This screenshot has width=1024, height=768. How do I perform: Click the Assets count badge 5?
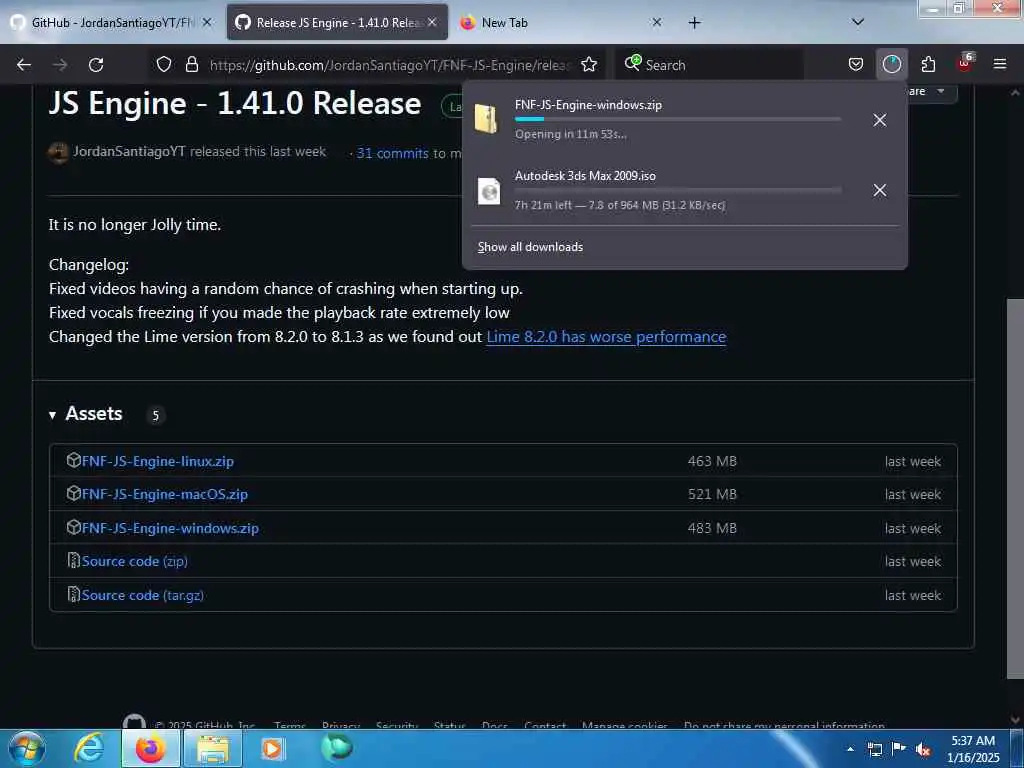click(x=155, y=415)
